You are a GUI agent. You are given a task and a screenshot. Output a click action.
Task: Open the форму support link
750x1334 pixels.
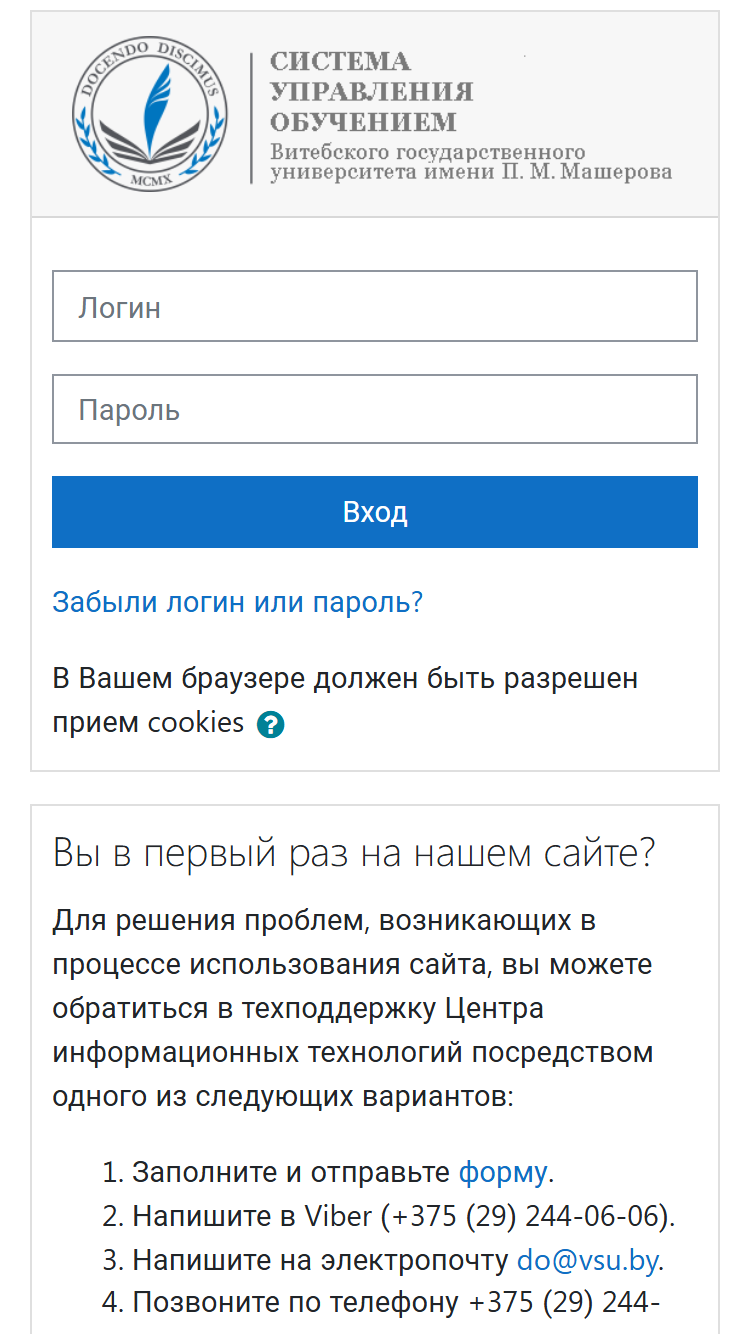coord(502,1171)
